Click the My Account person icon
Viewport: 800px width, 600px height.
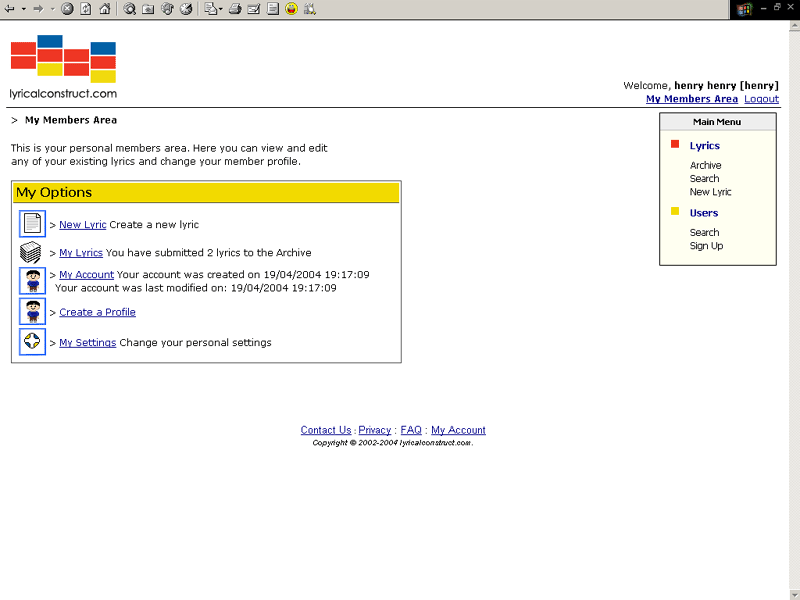(x=33, y=281)
